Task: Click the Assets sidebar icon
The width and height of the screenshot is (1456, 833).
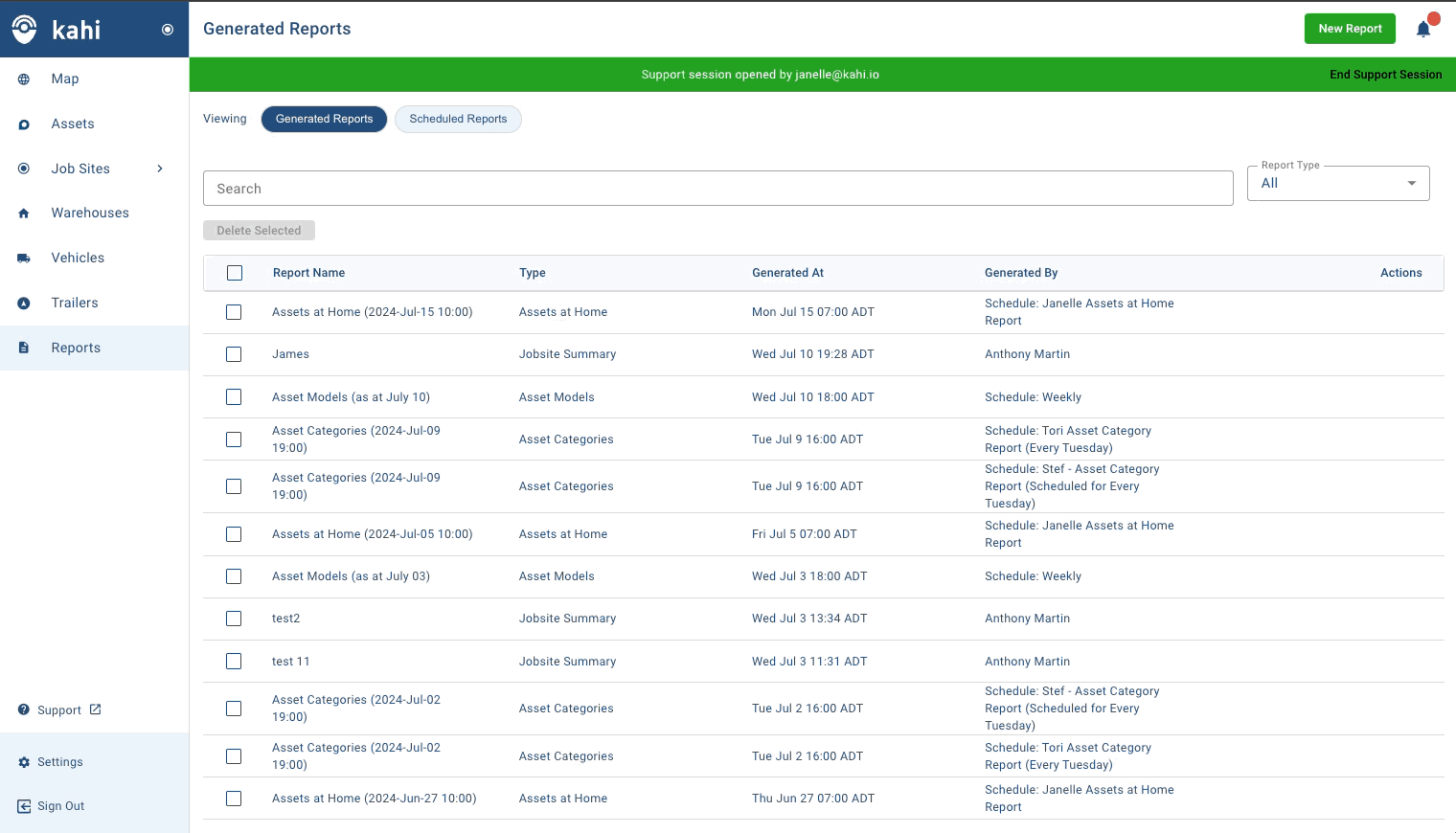Action: [x=24, y=124]
